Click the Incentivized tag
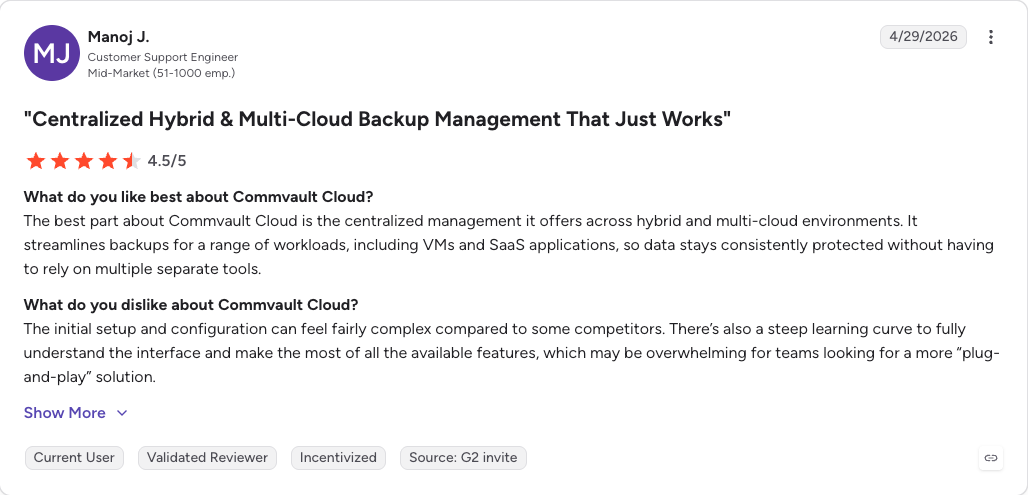 point(338,458)
